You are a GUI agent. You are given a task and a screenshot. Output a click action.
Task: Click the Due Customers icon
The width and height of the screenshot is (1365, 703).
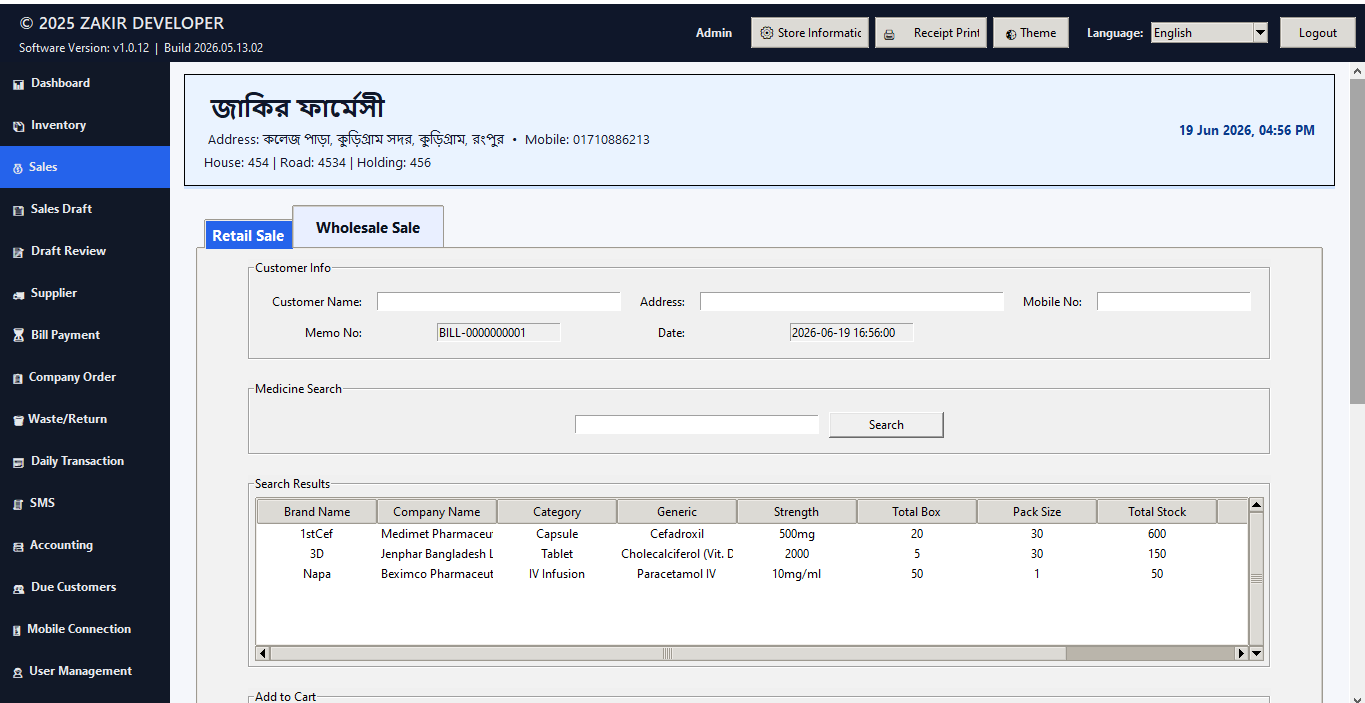(18, 588)
